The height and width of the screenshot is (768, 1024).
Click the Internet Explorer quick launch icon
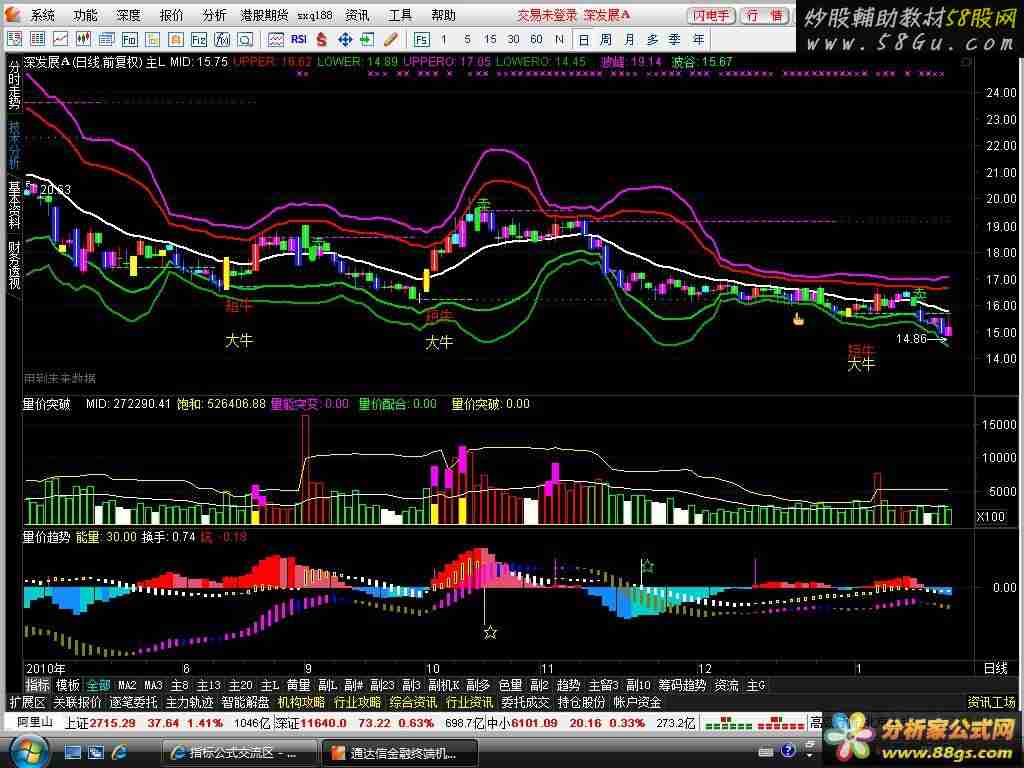(120, 752)
